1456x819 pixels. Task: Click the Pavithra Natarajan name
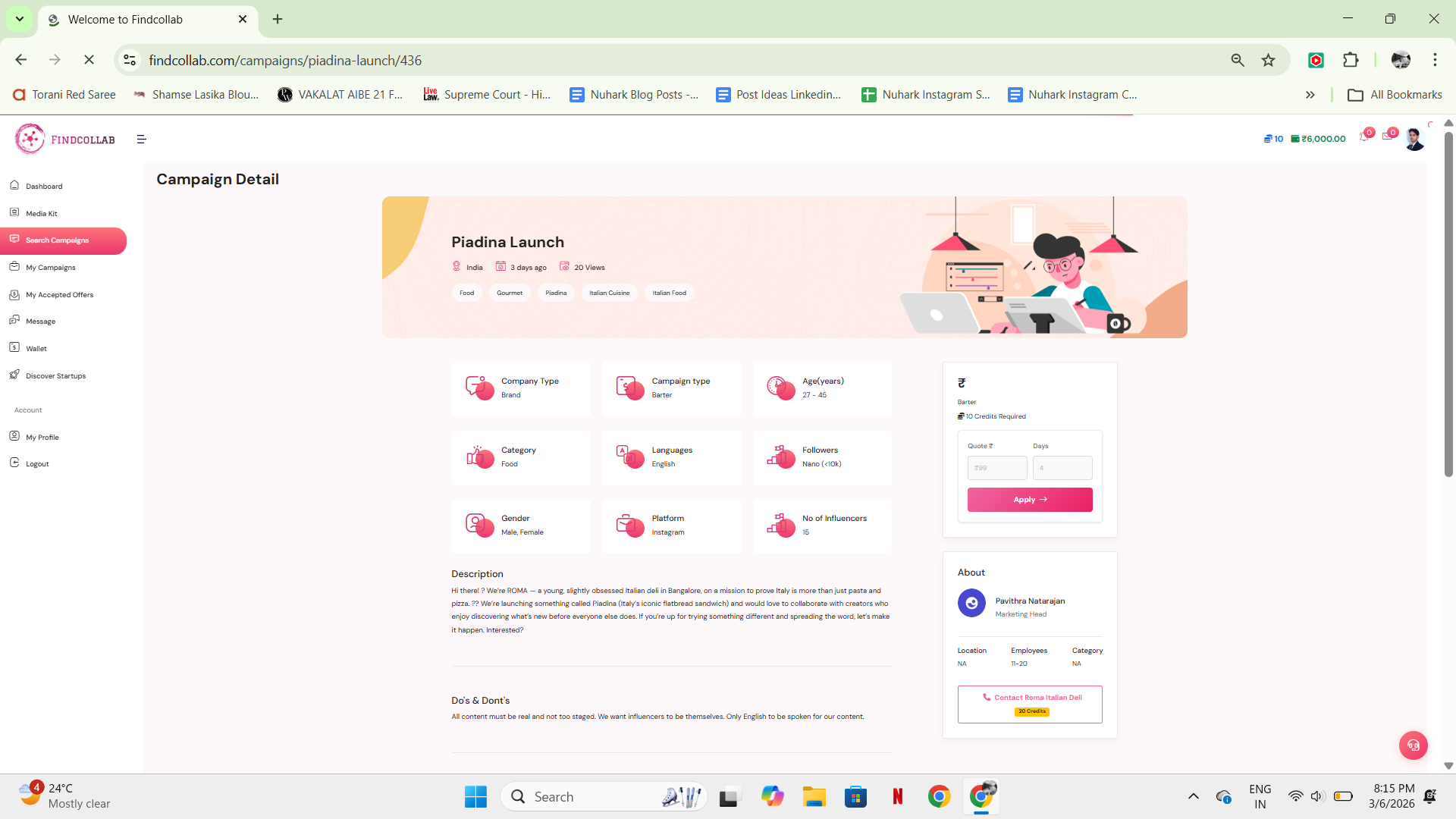pos(1030,601)
